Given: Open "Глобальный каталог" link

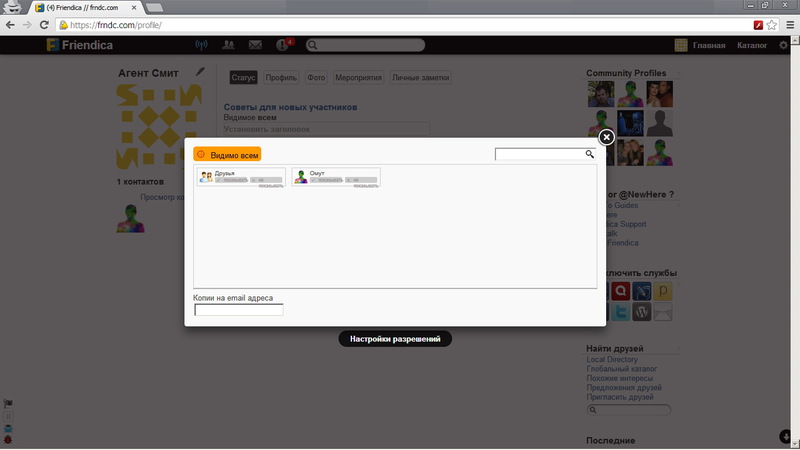Looking at the screenshot, I should 621,368.
